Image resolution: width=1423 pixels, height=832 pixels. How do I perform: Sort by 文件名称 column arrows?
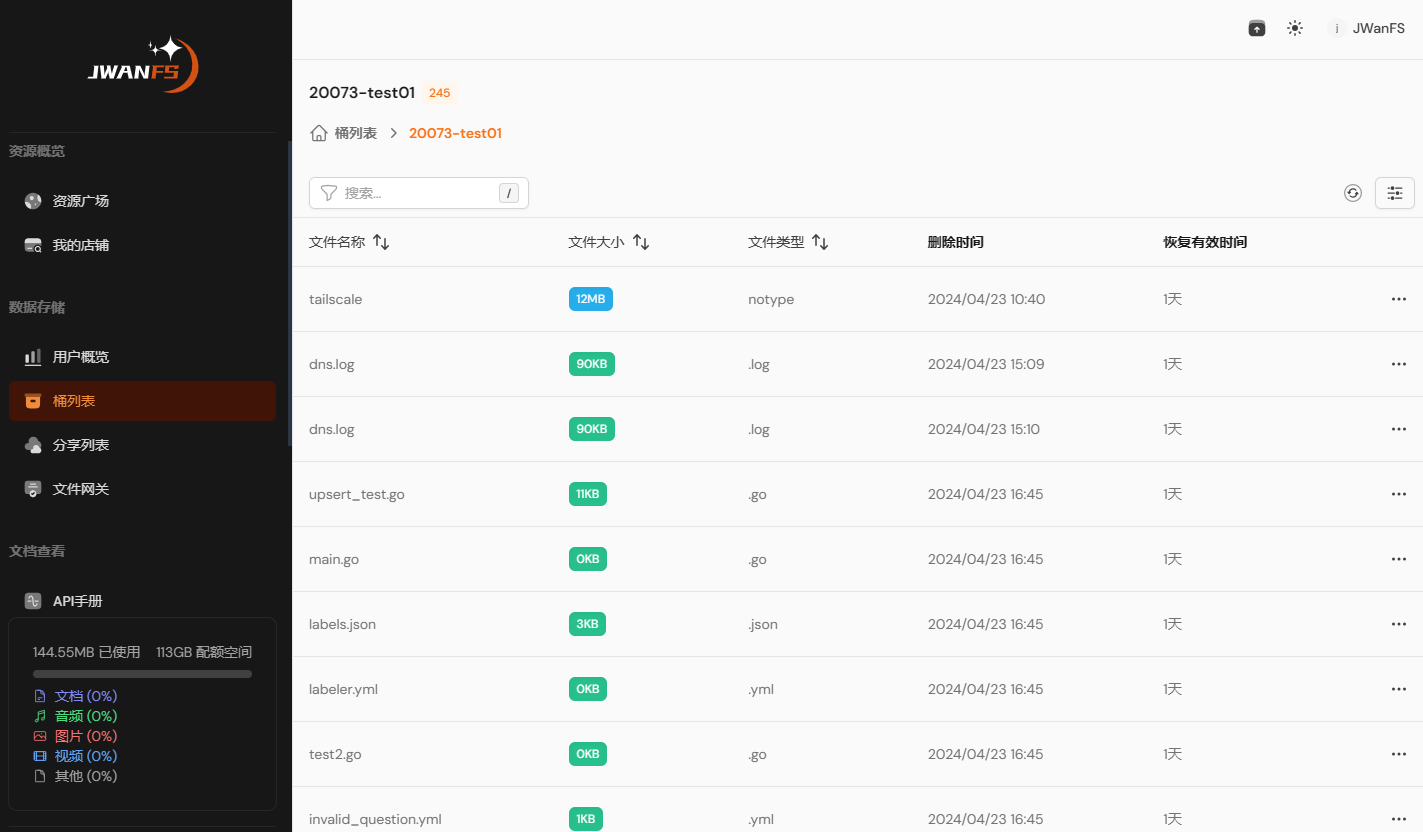[381, 242]
